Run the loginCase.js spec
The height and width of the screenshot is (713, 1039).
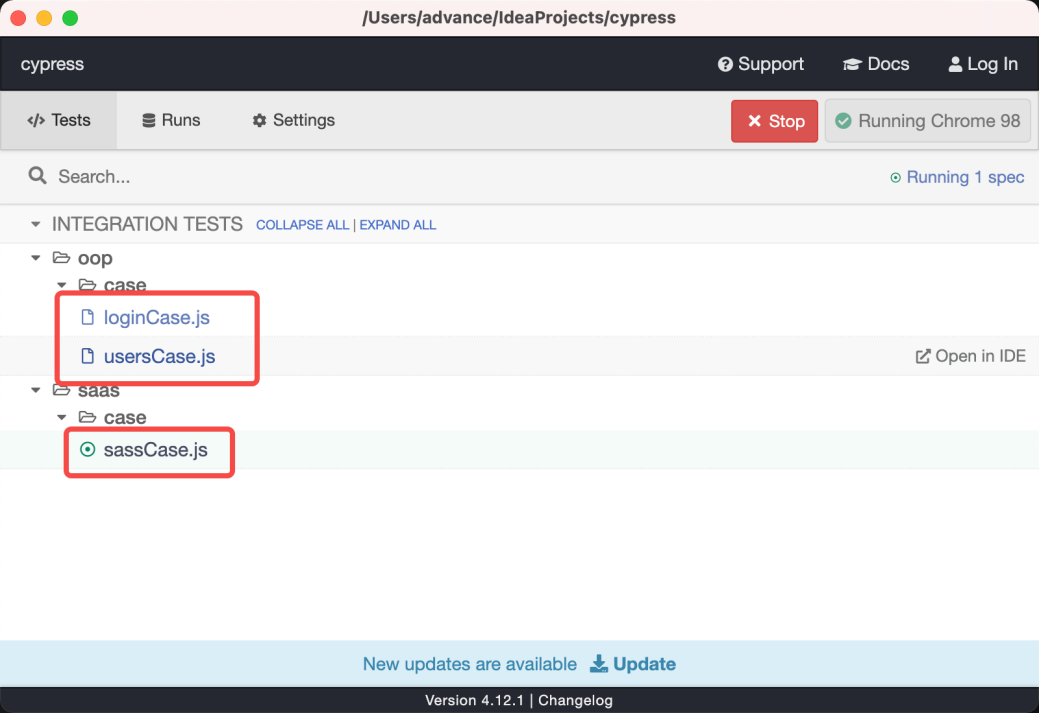(156, 317)
